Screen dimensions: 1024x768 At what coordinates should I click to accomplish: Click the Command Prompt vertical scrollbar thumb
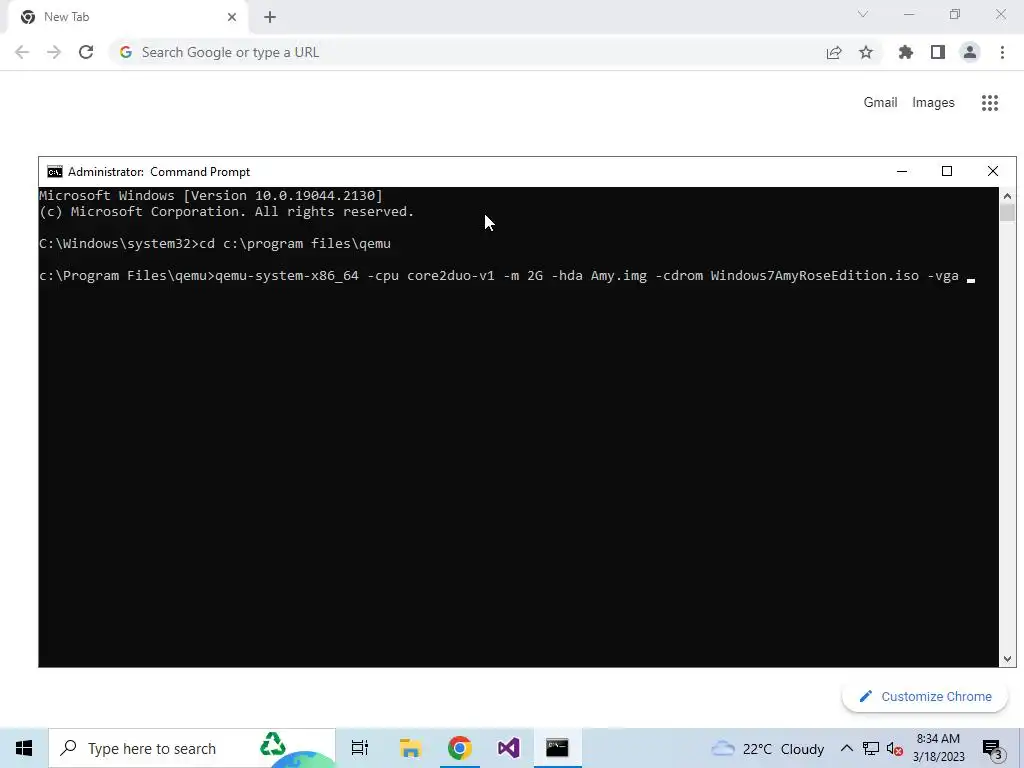coord(1007,213)
